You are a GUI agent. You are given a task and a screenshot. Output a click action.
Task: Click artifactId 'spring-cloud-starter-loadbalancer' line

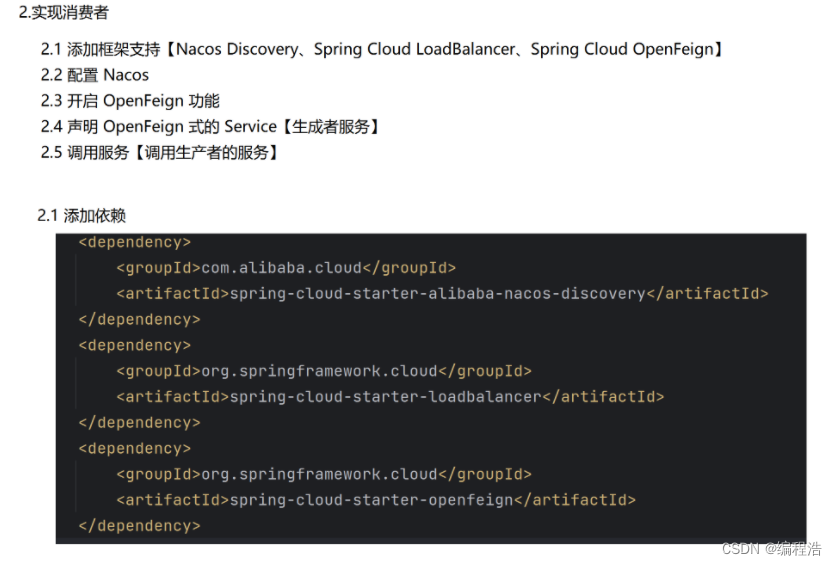(x=390, y=396)
